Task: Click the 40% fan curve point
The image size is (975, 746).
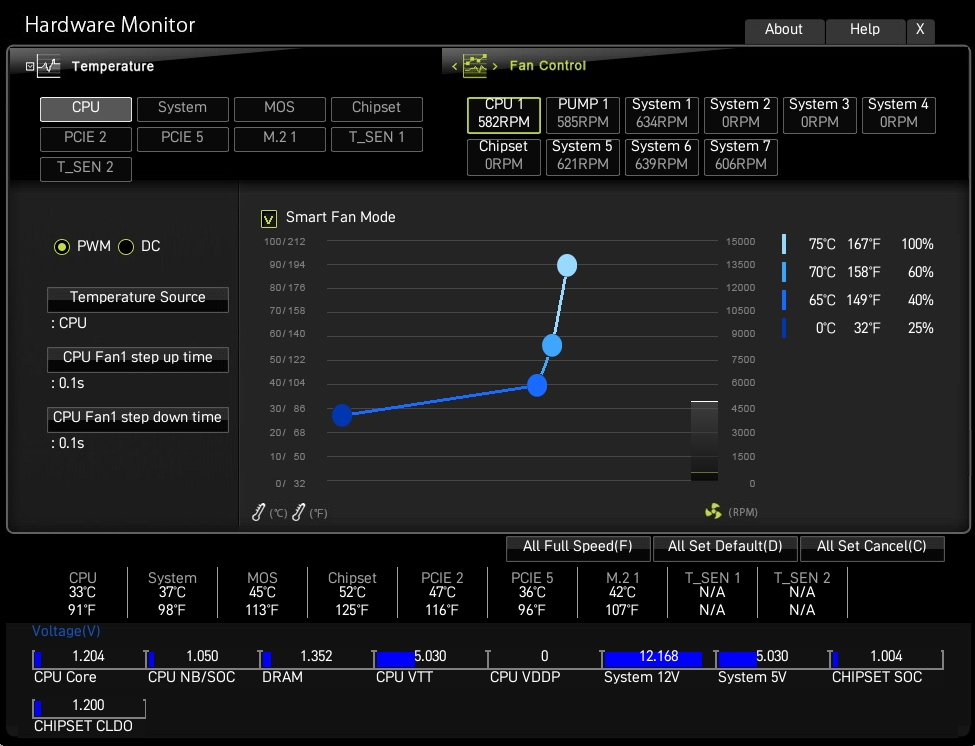Action: (x=537, y=385)
